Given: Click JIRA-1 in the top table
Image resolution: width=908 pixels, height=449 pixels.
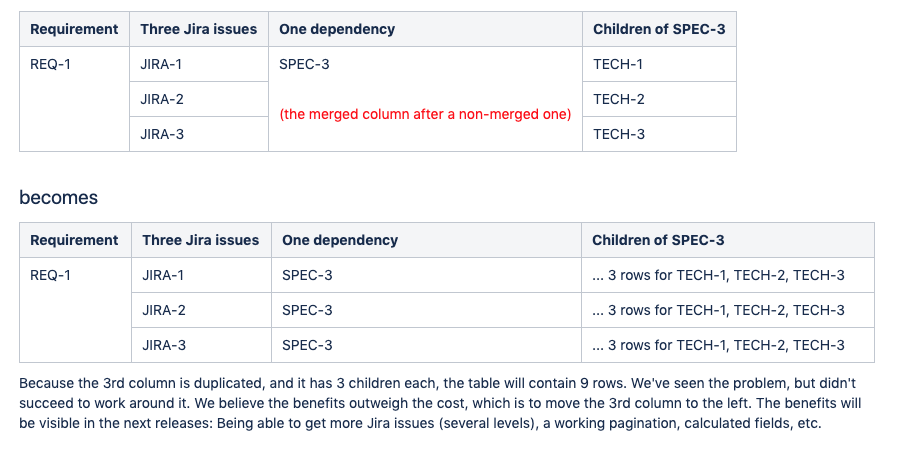Looking at the screenshot, I should (161, 65).
